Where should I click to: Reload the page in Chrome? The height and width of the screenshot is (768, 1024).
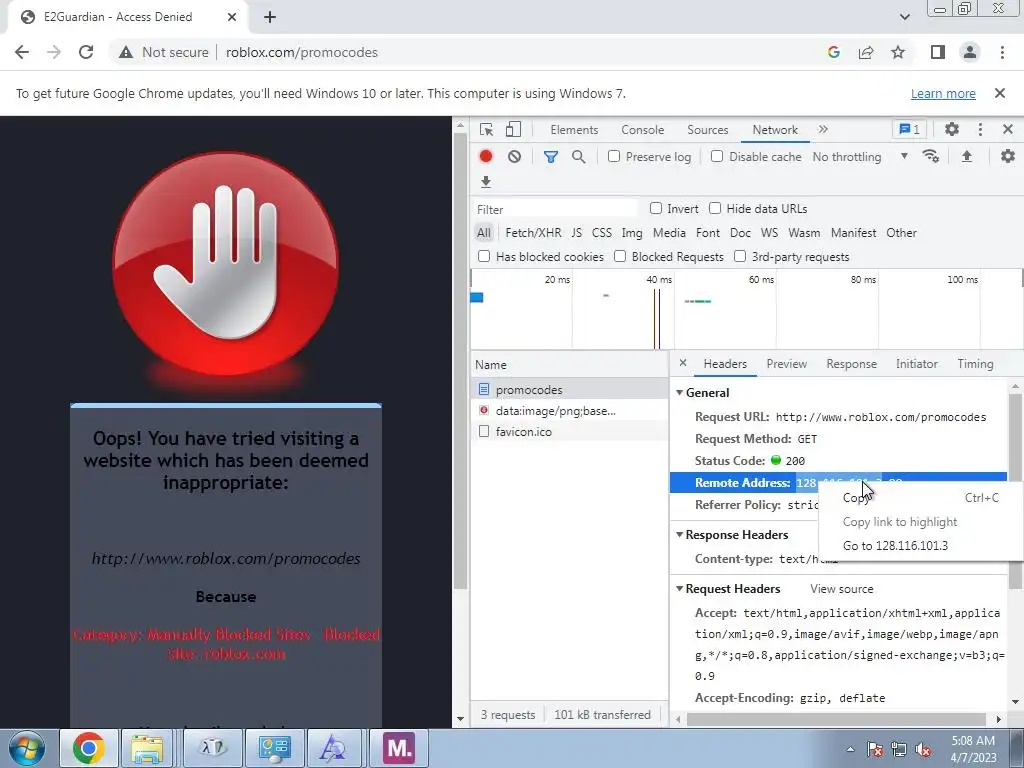coord(86,52)
